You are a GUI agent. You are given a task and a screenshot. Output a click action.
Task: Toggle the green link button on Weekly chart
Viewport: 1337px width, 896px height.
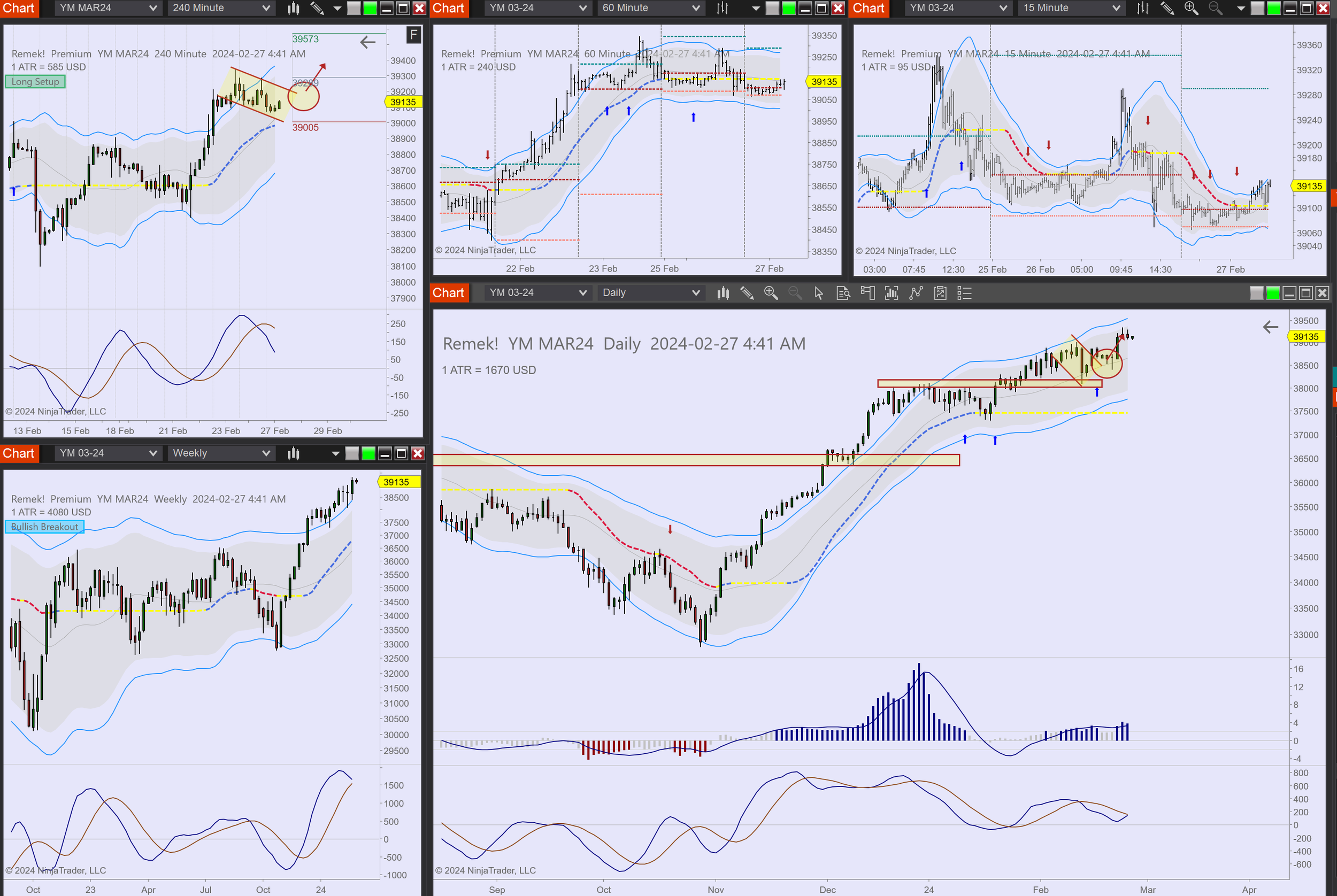[368, 454]
